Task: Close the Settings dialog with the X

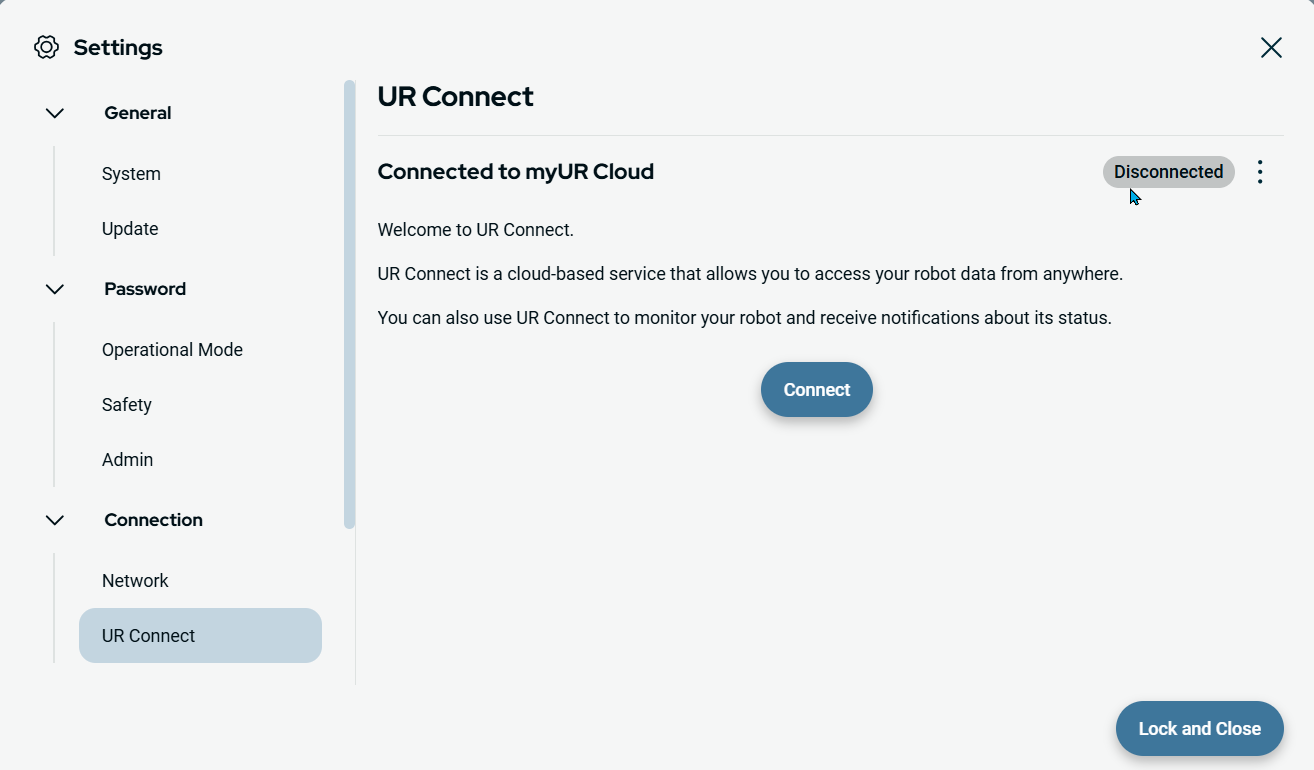Action: (1270, 47)
